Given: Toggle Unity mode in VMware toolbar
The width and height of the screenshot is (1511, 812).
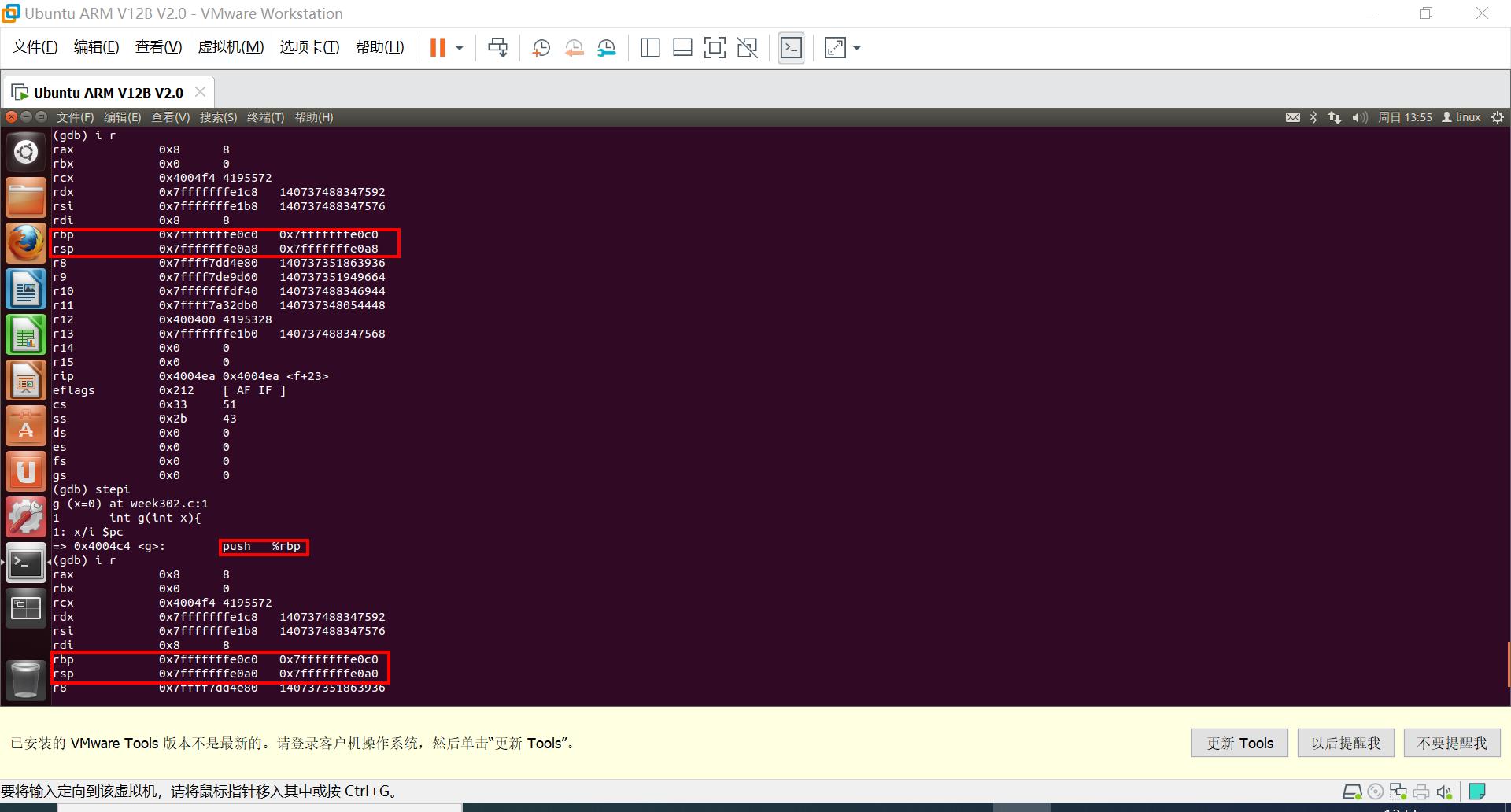Looking at the screenshot, I should (x=747, y=48).
